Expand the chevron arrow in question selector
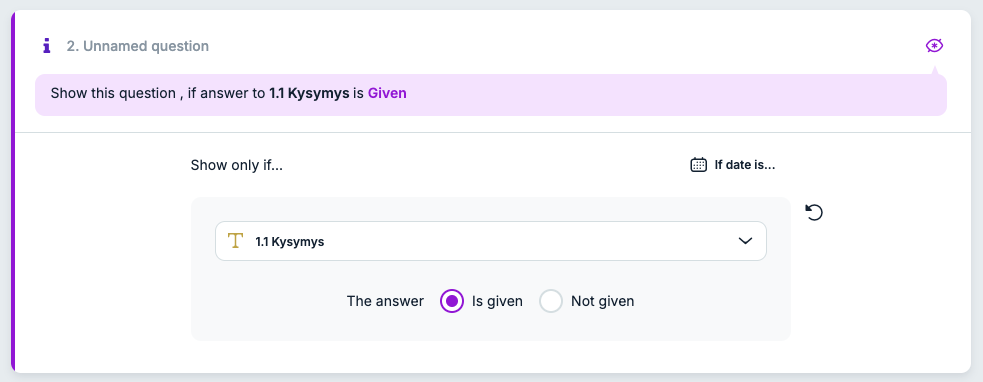Image resolution: width=983 pixels, height=382 pixels. [x=745, y=241]
